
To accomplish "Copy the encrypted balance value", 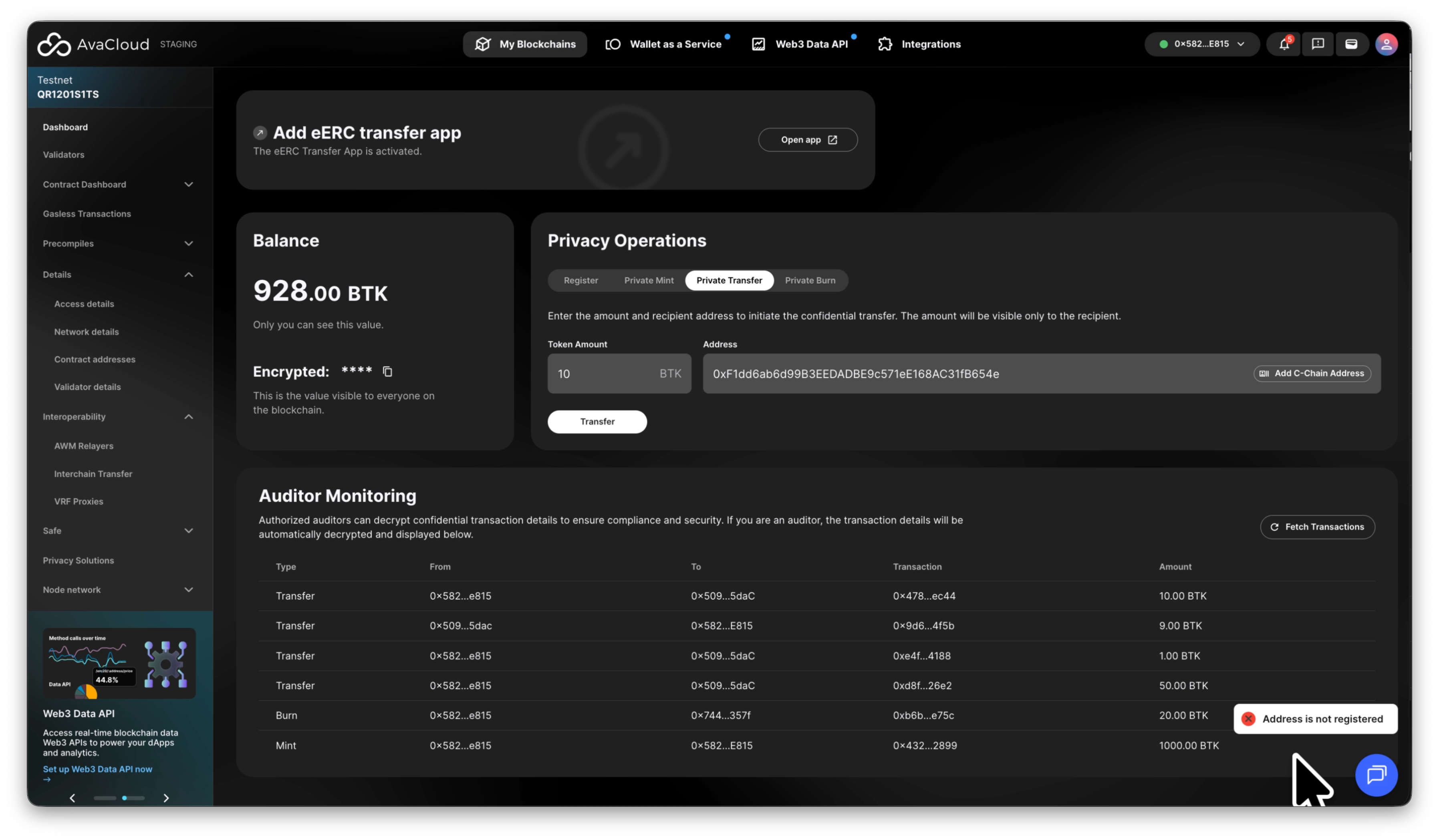I will pyautogui.click(x=387, y=372).
